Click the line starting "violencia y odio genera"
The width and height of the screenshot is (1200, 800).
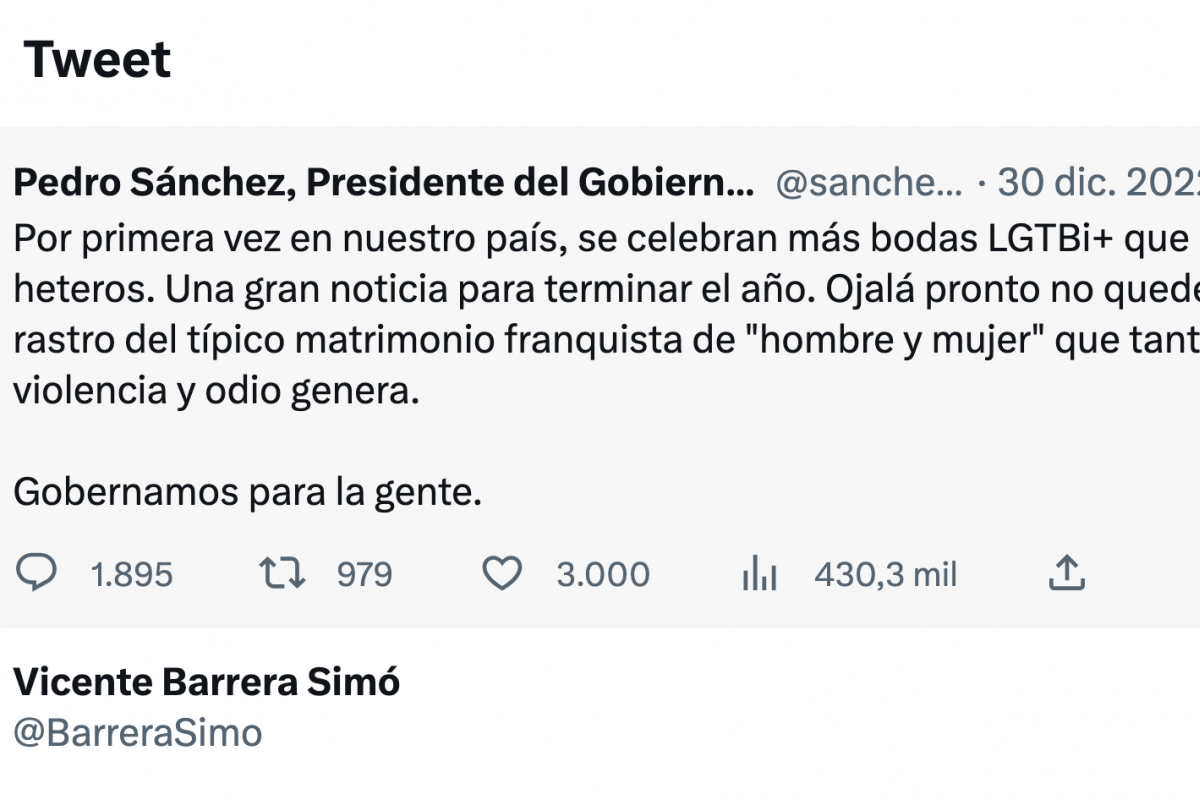coord(212,391)
